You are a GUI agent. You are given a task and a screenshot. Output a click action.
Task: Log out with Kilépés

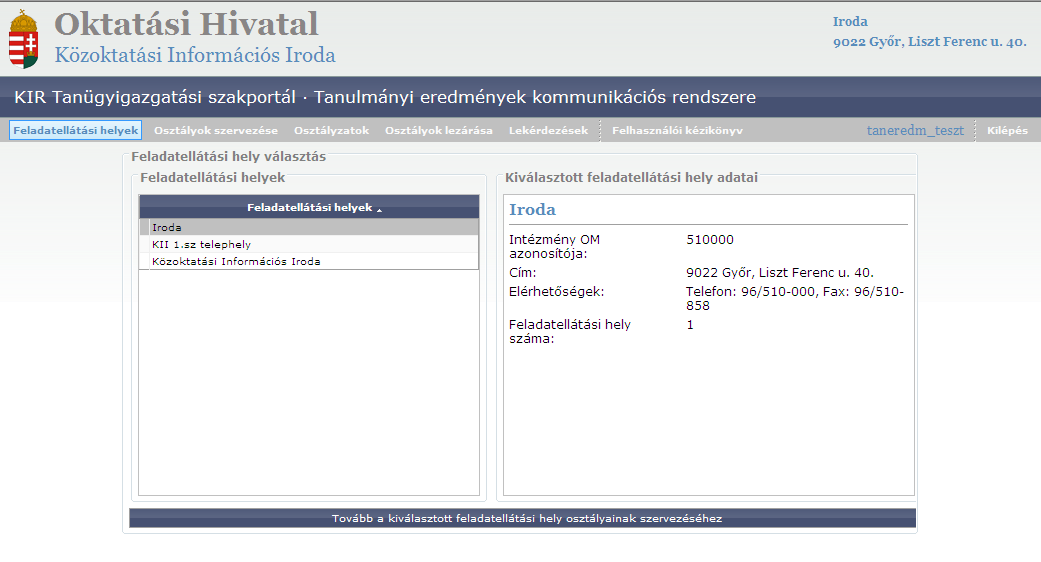(1007, 130)
